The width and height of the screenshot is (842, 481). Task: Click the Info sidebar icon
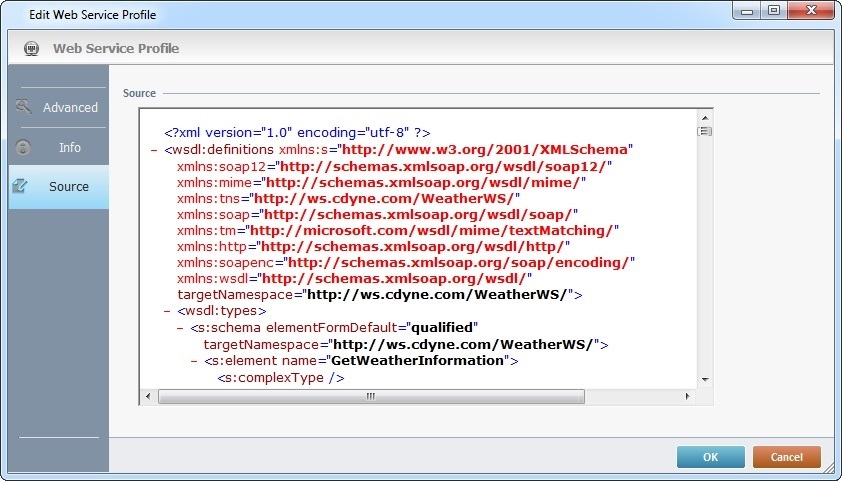24,147
